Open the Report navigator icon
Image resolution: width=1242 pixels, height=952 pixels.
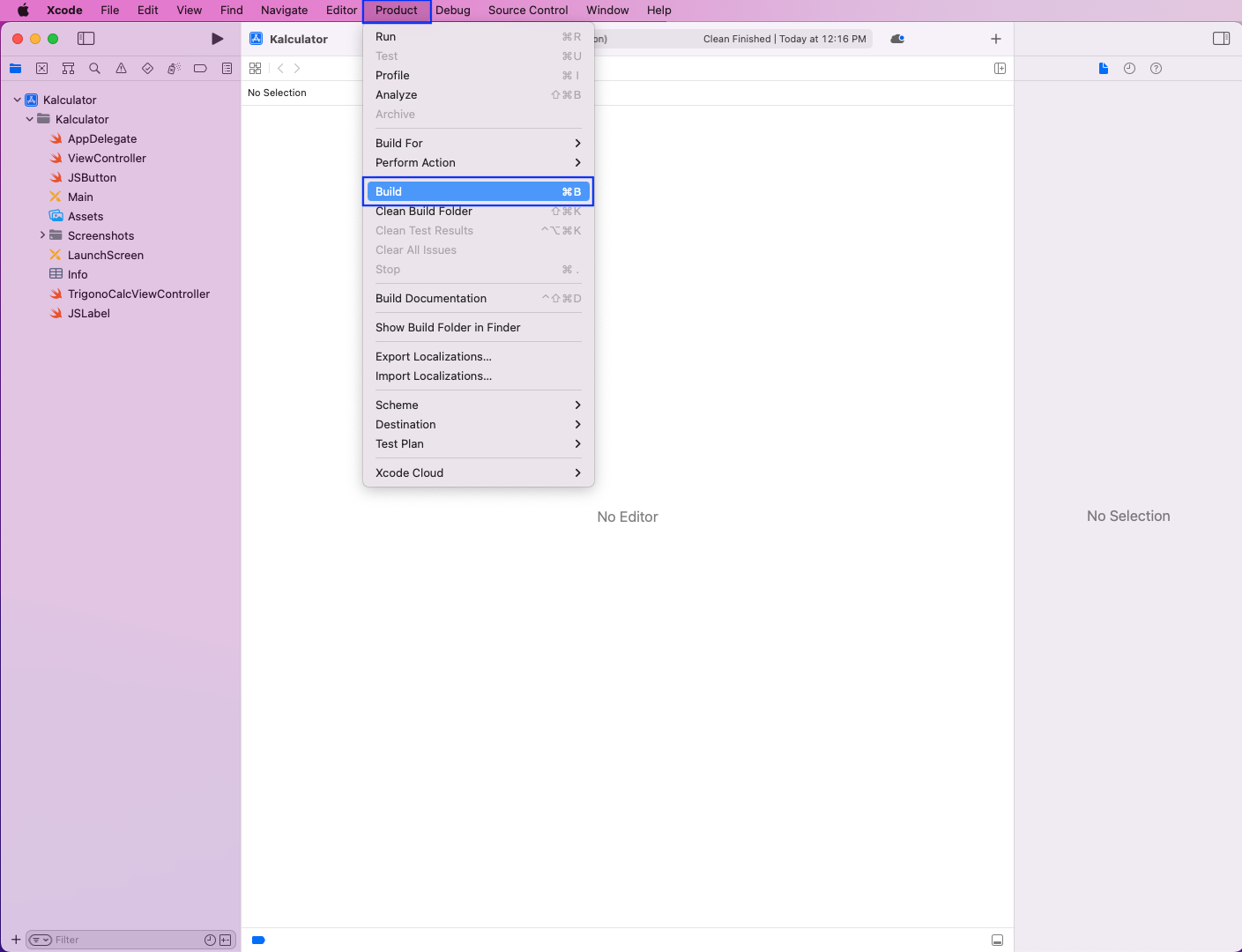pyautogui.click(x=227, y=68)
